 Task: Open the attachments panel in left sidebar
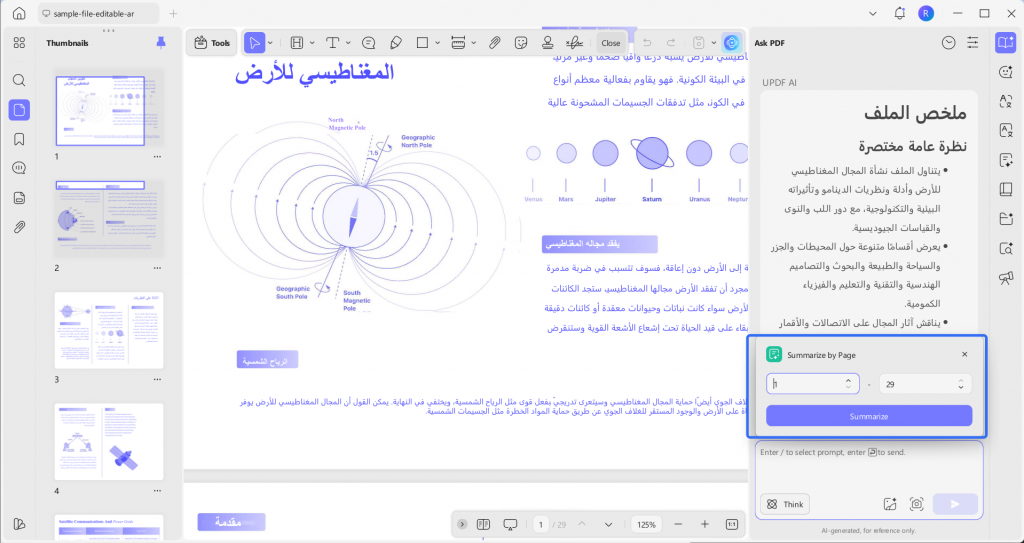pos(19,227)
